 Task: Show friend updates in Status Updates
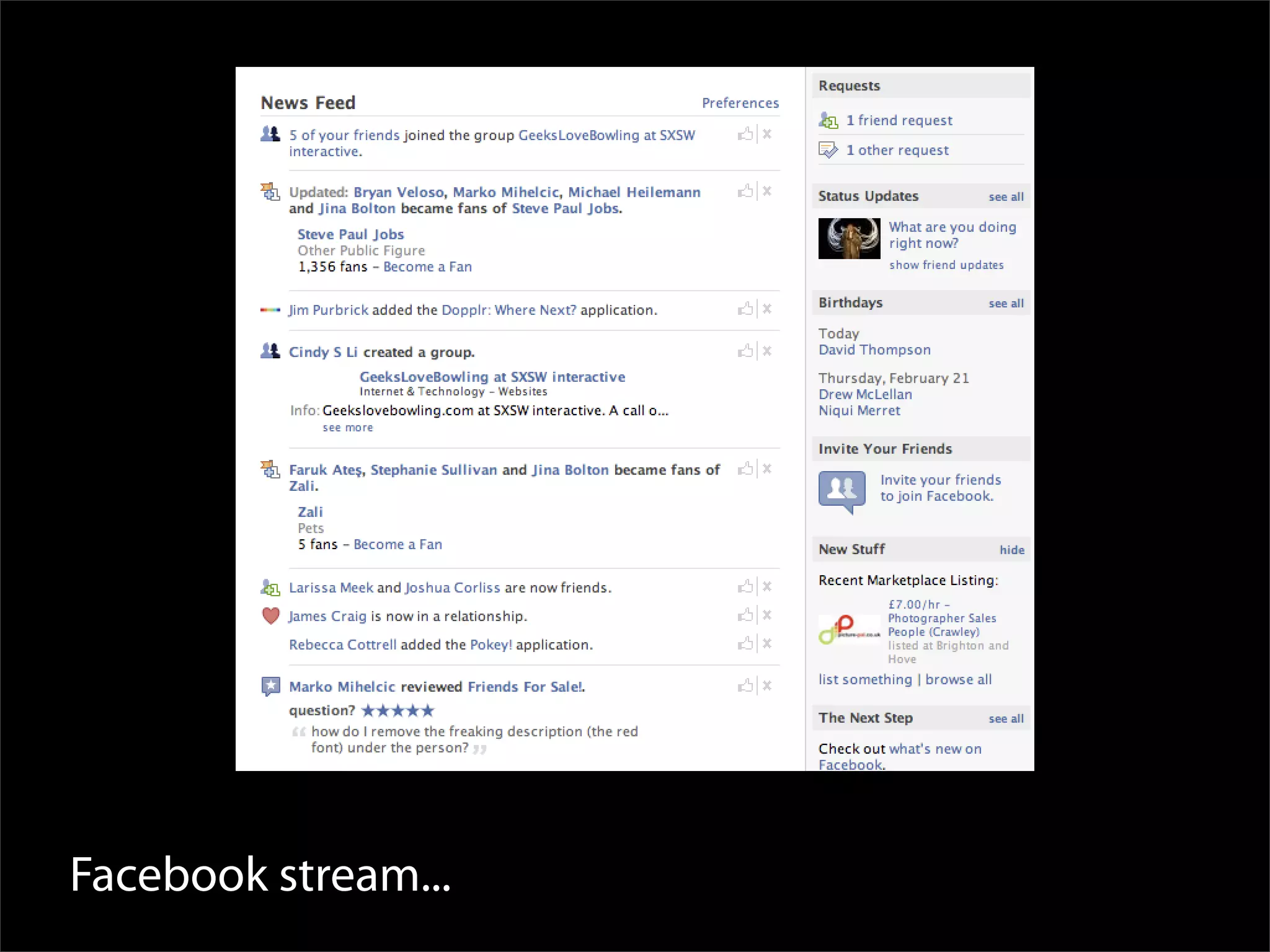point(946,265)
